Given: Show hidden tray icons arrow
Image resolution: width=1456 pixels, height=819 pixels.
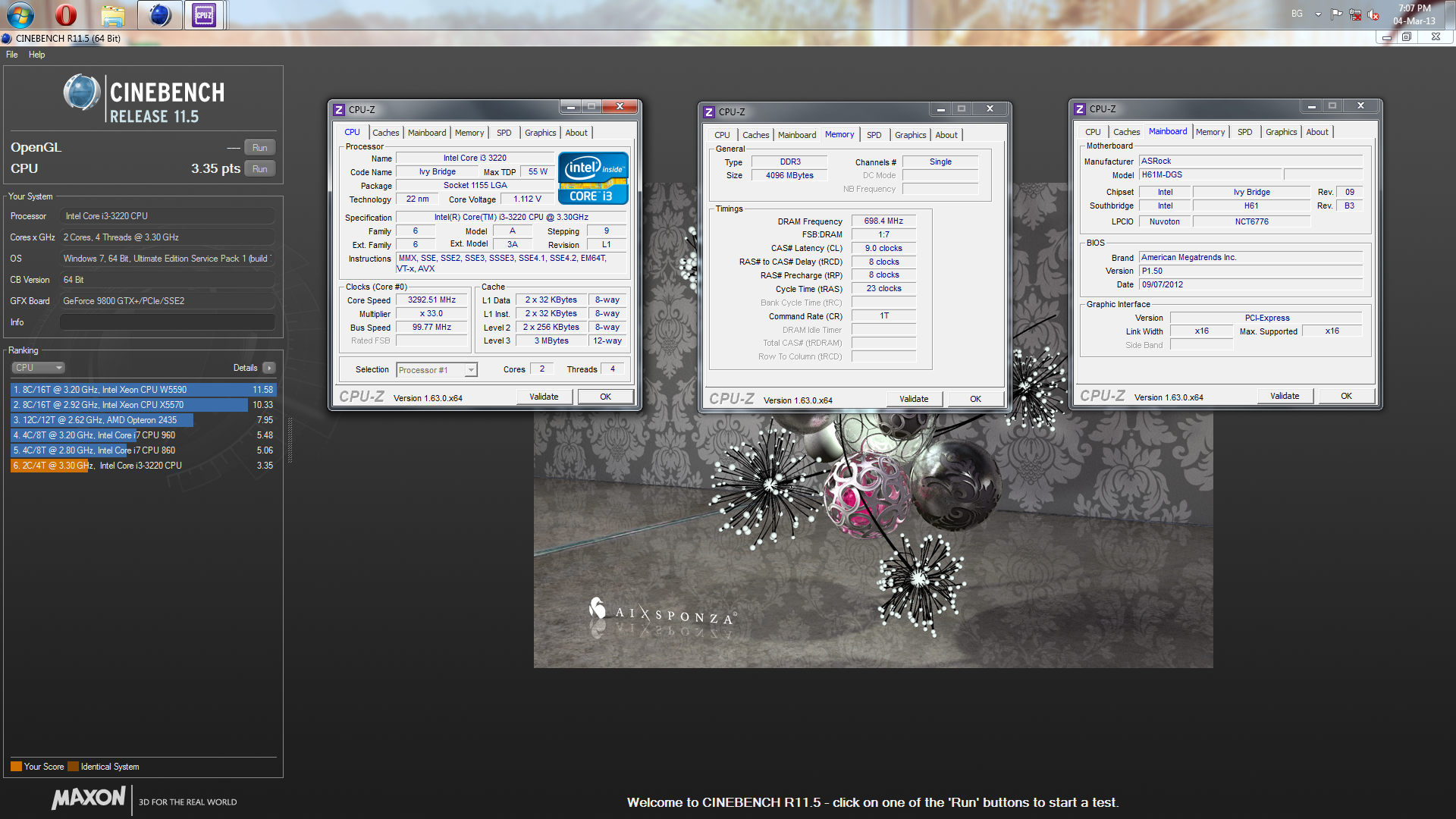Looking at the screenshot, I should pos(1318,14).
